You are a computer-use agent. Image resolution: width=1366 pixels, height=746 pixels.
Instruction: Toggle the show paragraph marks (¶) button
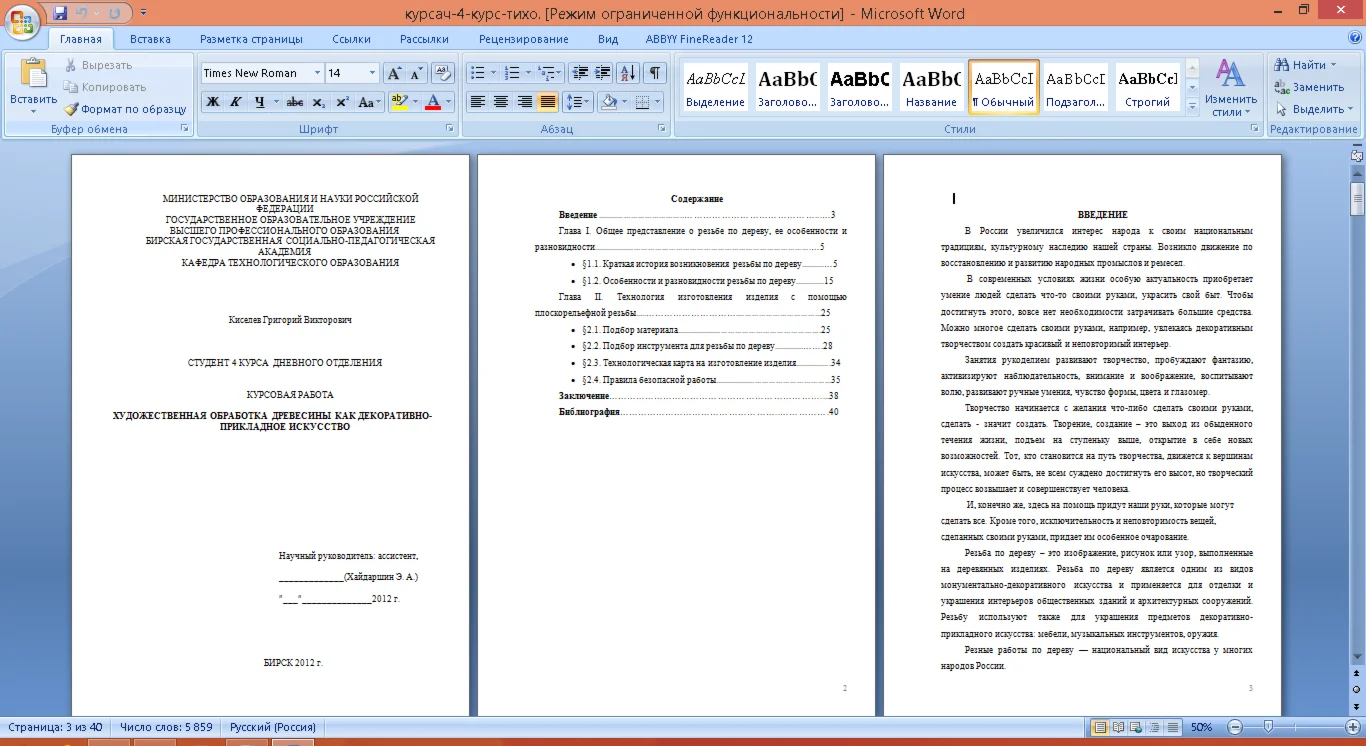click(x=654, y=73)
